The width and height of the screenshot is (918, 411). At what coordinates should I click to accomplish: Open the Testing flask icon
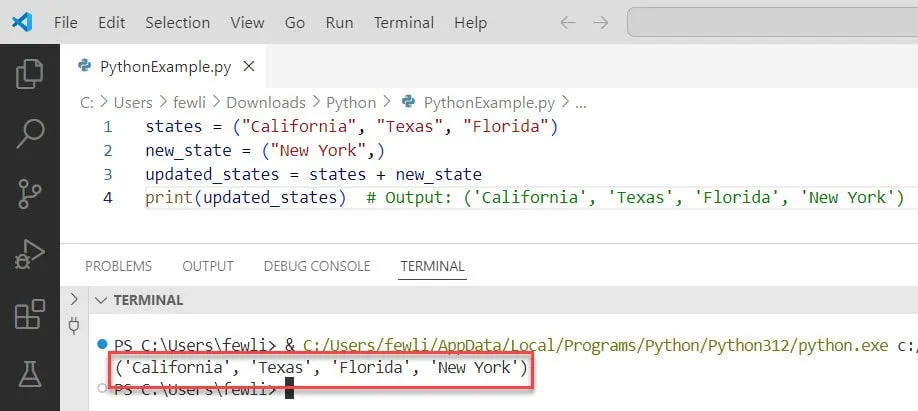[30, 376]
